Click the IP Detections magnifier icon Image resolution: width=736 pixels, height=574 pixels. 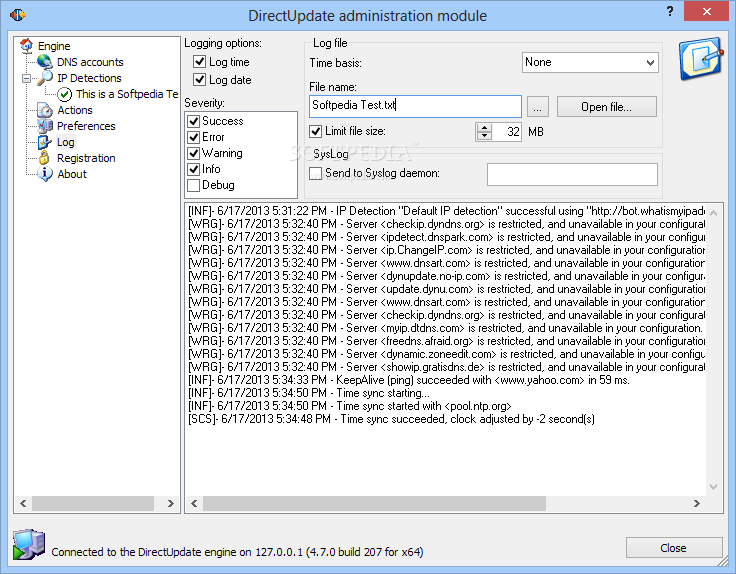(45, 77)
